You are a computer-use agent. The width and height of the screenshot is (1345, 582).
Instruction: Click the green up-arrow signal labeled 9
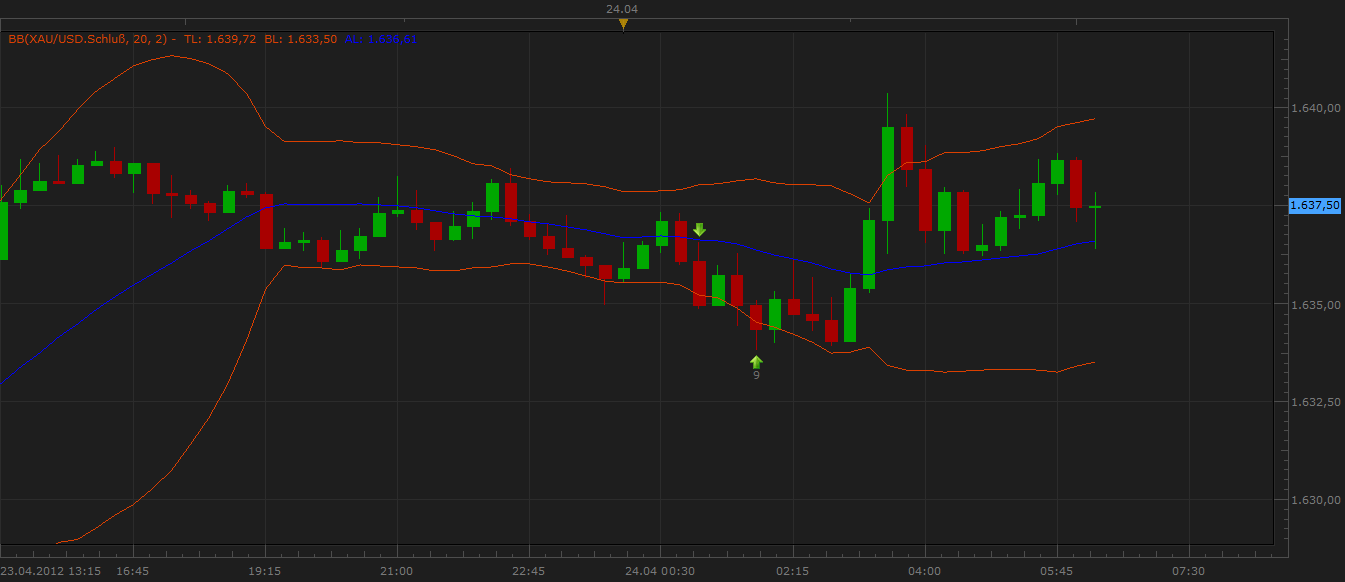point(756,362)
